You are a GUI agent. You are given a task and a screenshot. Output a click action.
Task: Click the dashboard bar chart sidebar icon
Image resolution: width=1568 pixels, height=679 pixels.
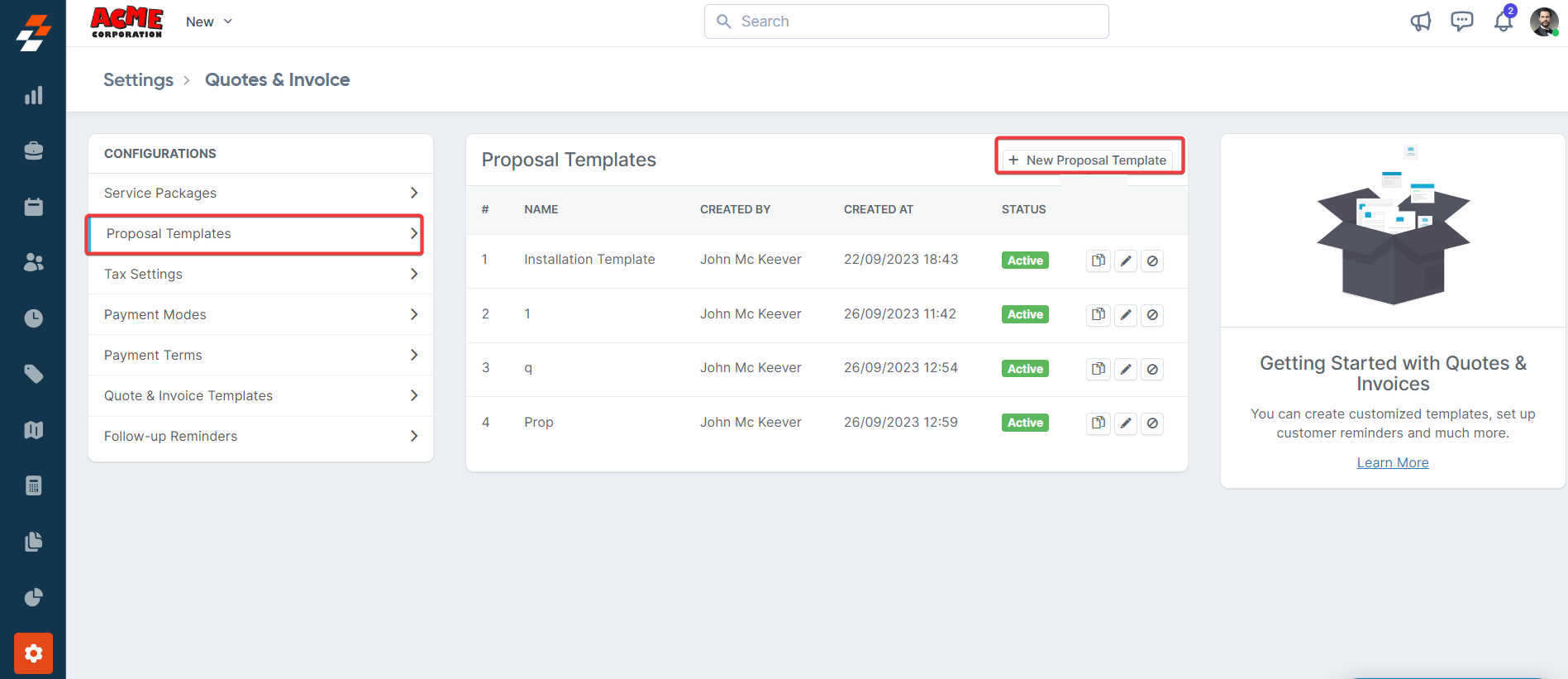click(x=33, y=96)
